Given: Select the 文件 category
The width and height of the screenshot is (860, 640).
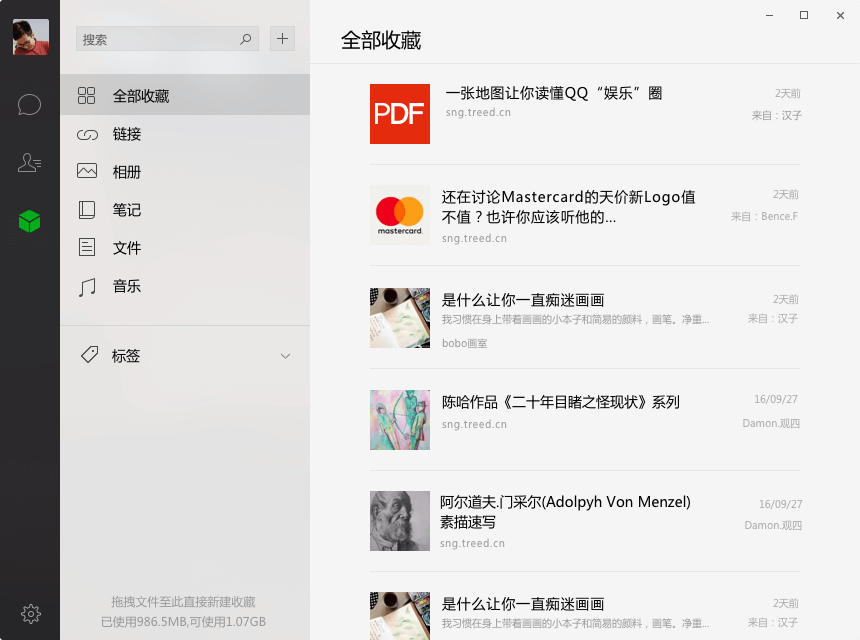Looking at the screenshot, I should (185, 247).
